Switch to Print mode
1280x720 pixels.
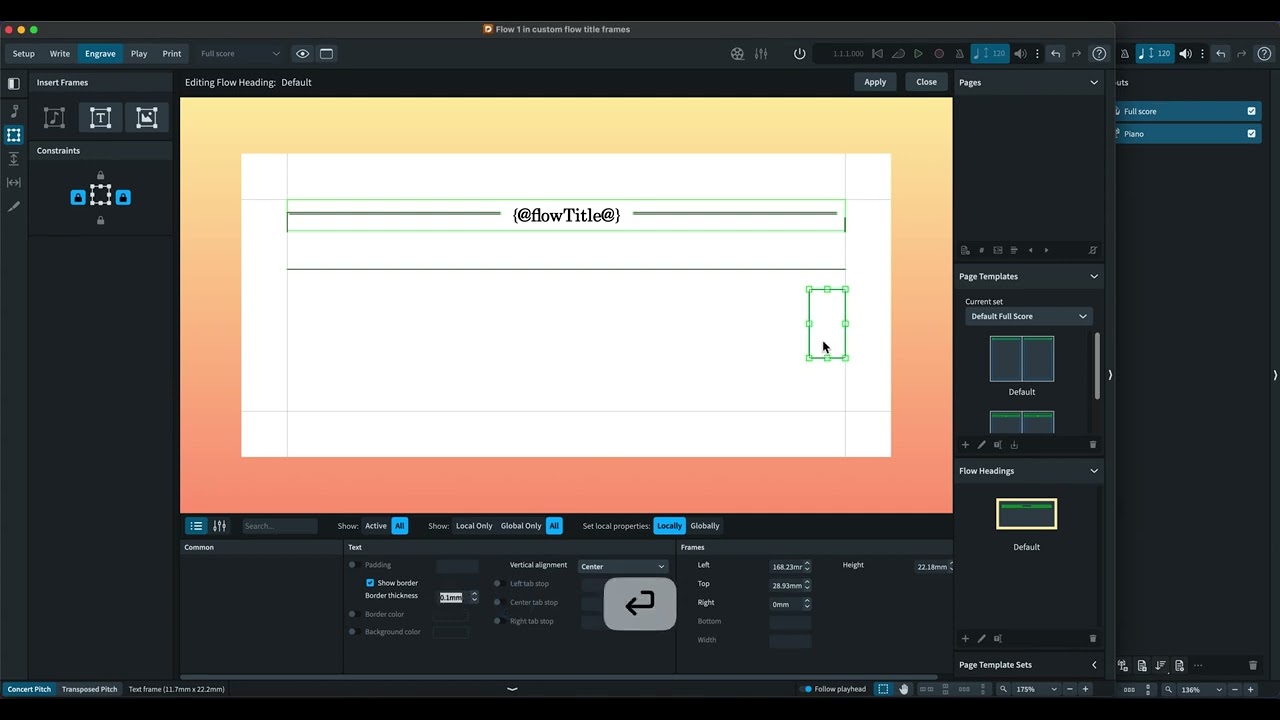click(172, 54)
